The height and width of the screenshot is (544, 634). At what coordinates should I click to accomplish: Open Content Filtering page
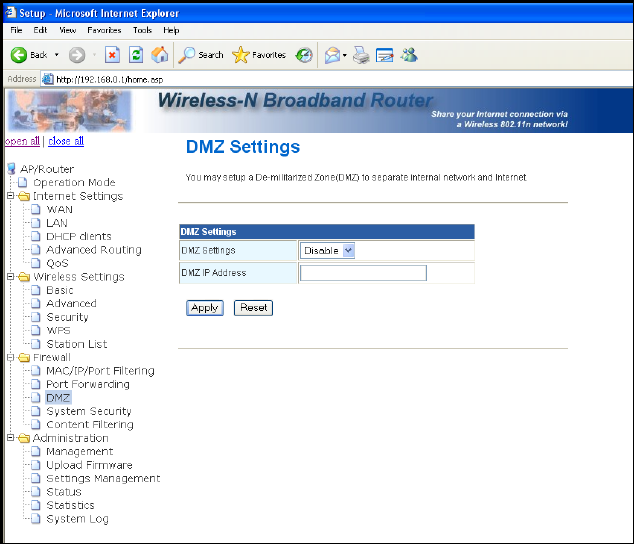(x=90, y=425)
